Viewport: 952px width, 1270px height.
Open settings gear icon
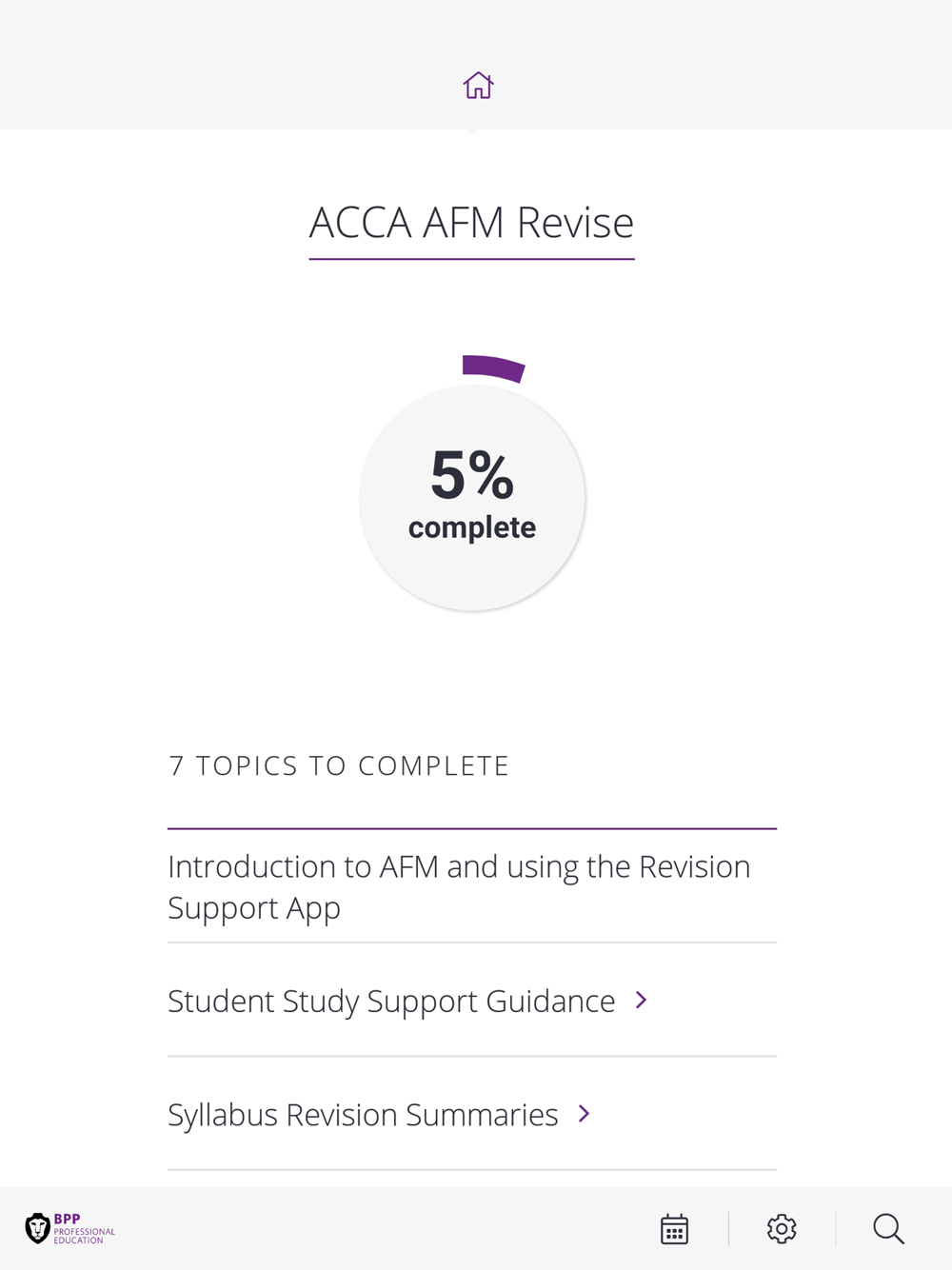782,1229
